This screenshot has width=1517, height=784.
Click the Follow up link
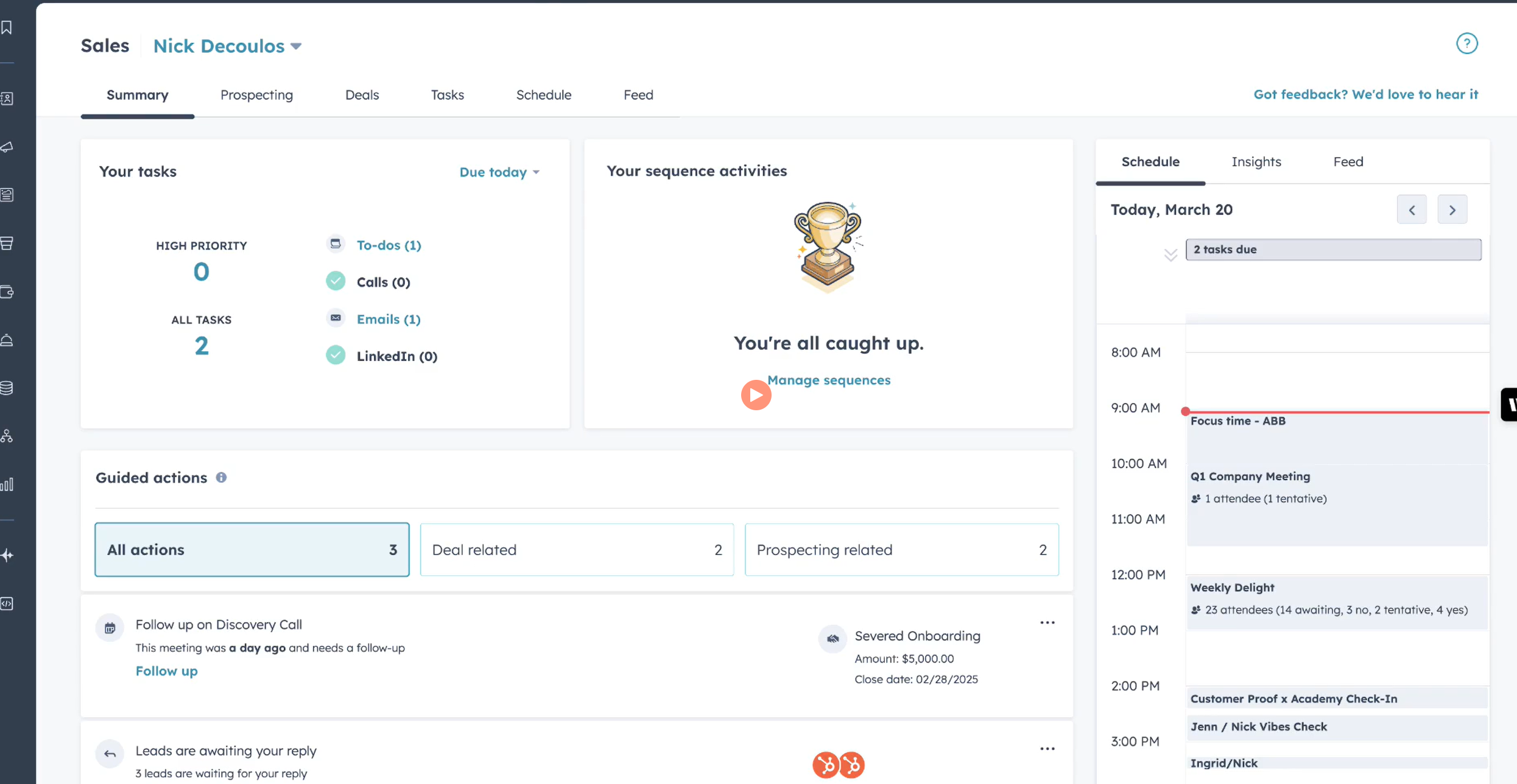pyautogui.click(x=166, y=671)
